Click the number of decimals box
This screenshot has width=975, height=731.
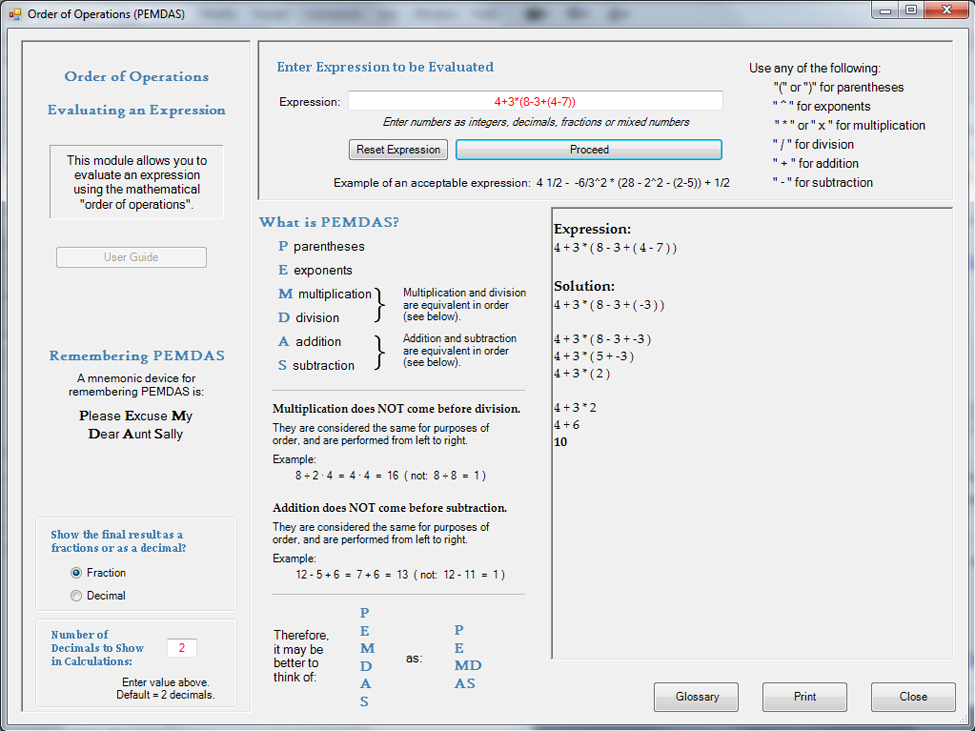(x=182, y=648)
